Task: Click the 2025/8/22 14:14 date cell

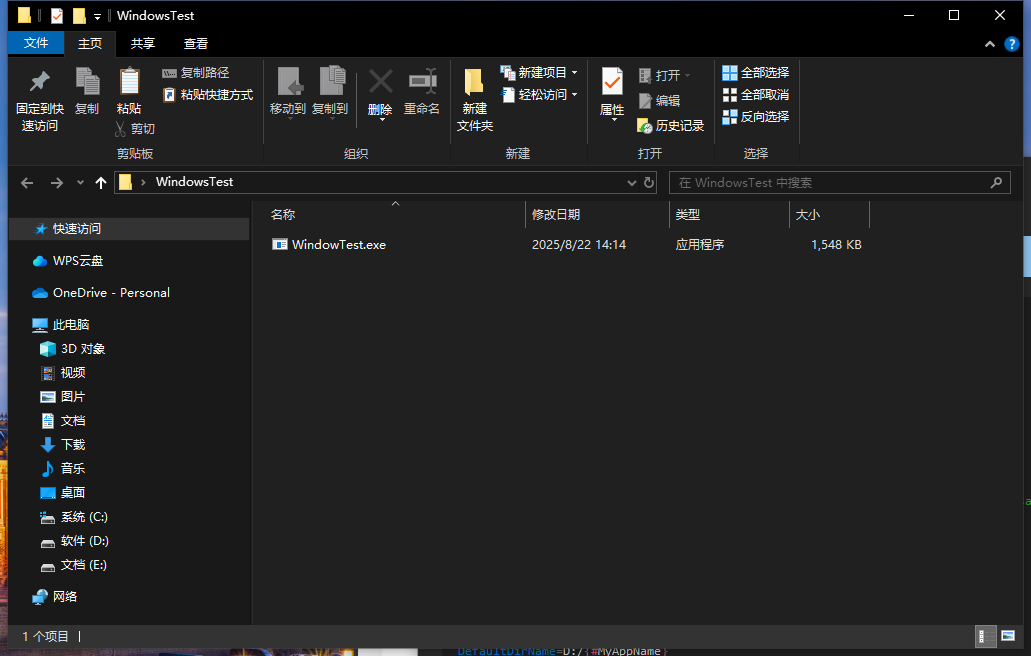Action: [x=579, y=245]
